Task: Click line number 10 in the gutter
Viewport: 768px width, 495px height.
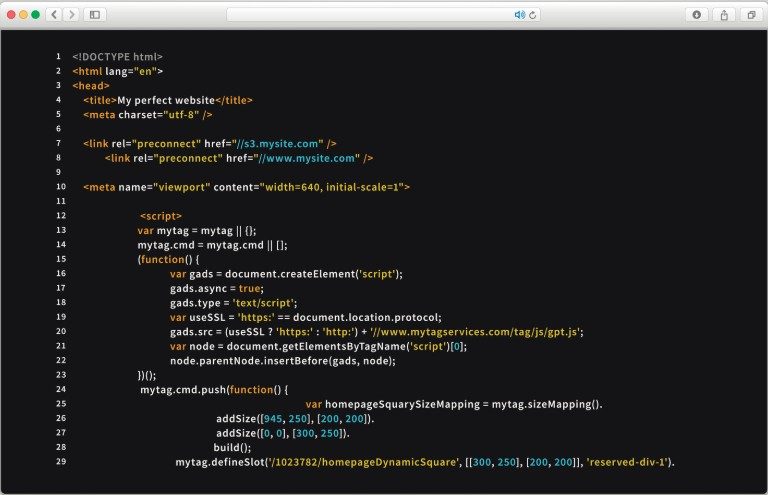Action: point(61,187)
